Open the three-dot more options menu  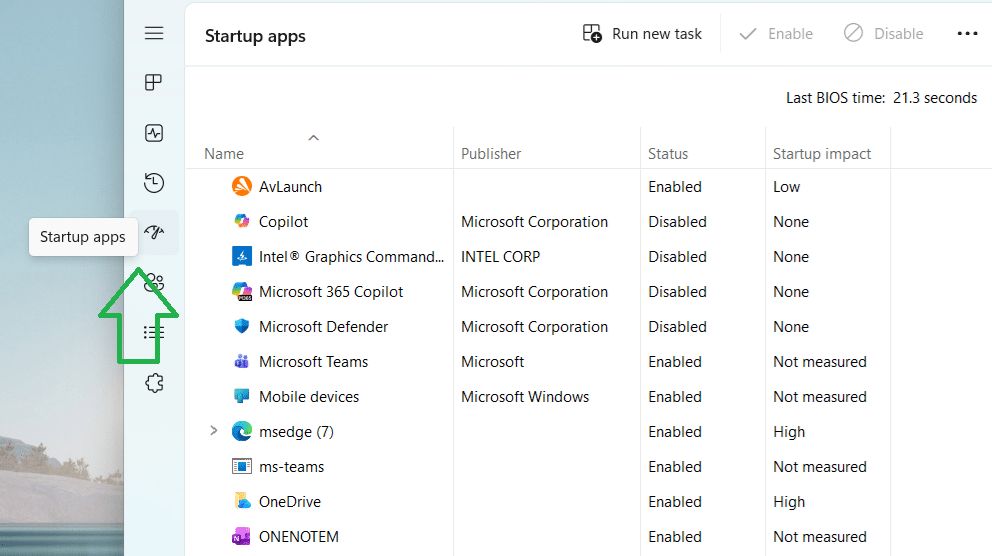[966, 34]
